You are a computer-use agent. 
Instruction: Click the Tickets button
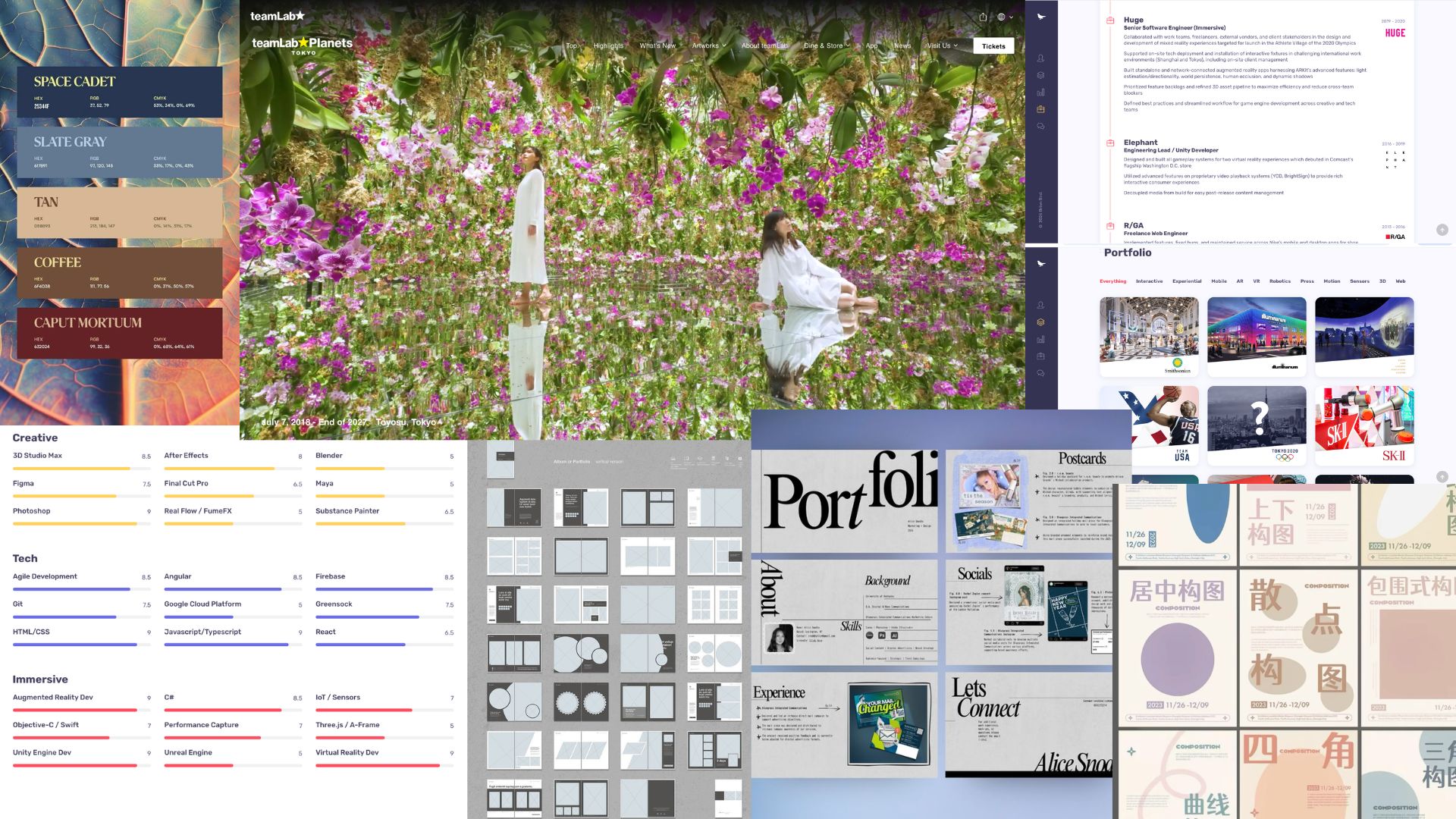pyautogui.click(x=993, y=46)
